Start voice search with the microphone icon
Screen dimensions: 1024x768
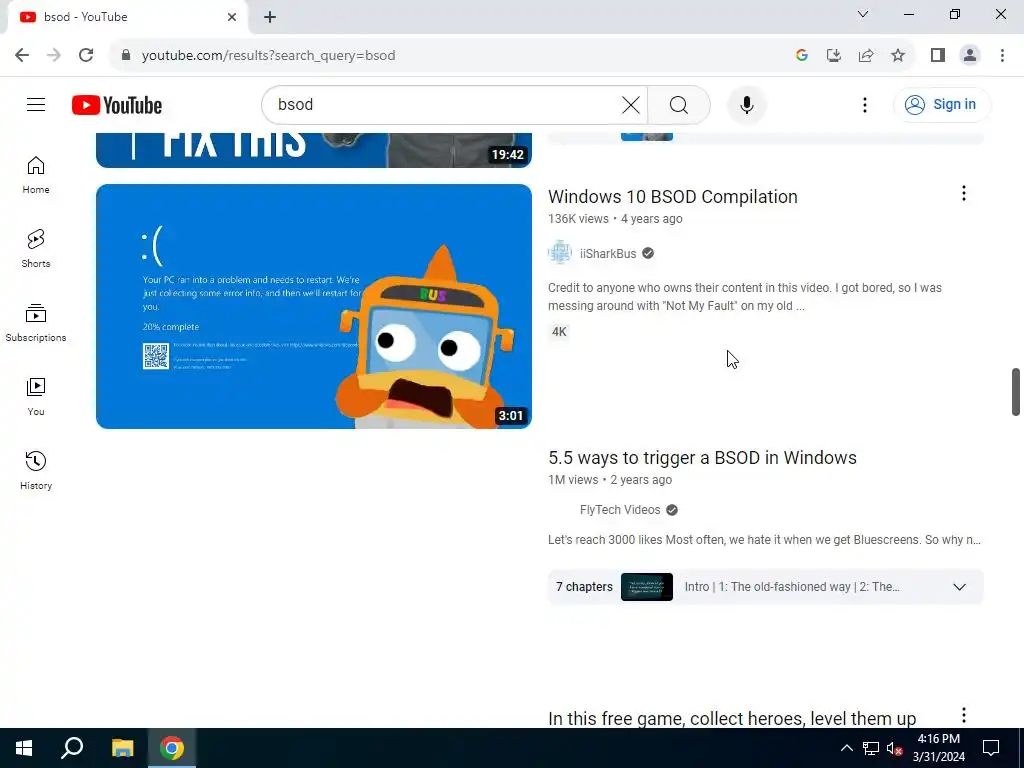pos(746,104)
